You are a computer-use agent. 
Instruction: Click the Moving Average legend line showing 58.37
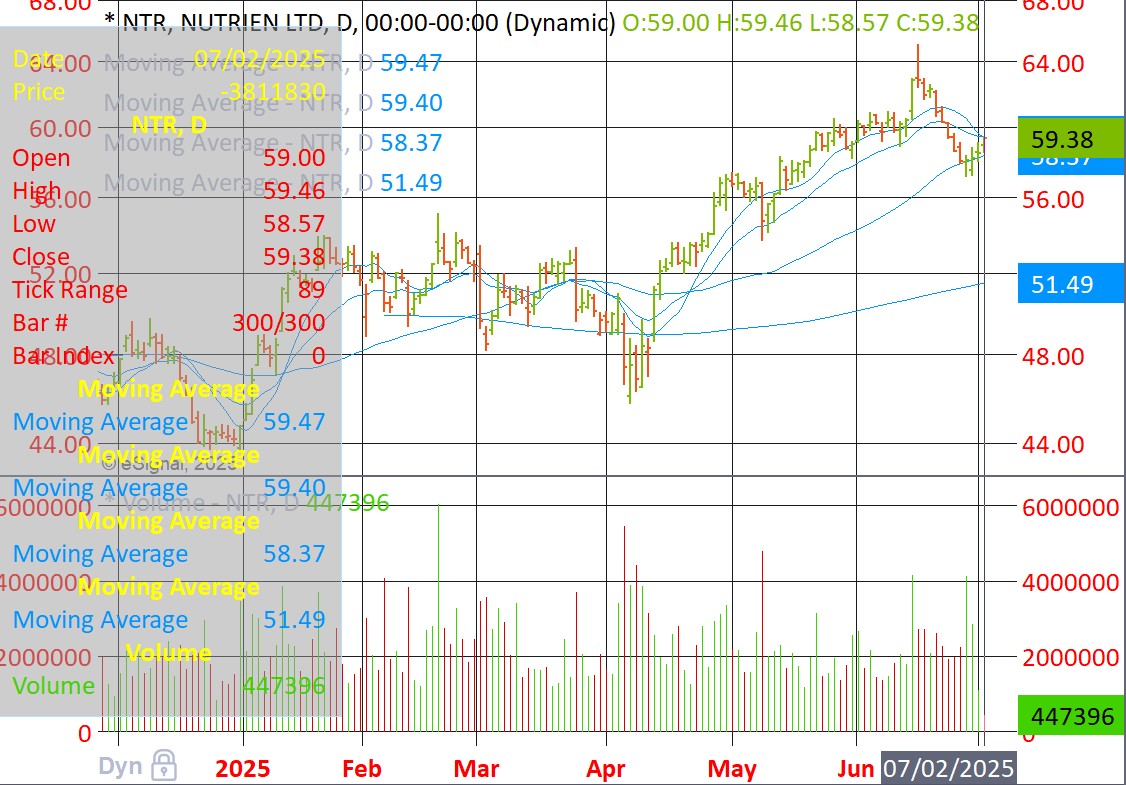(x=273, y=142)
